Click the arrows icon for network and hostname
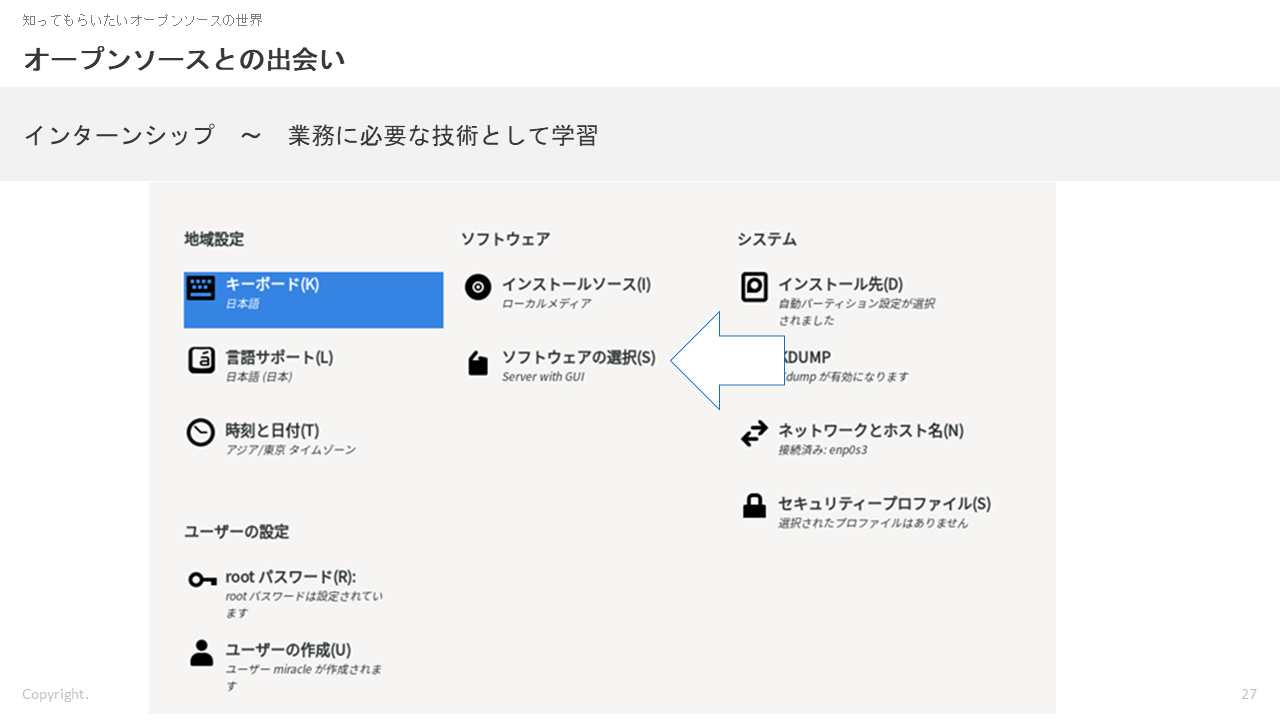 (x=754, y=433)
